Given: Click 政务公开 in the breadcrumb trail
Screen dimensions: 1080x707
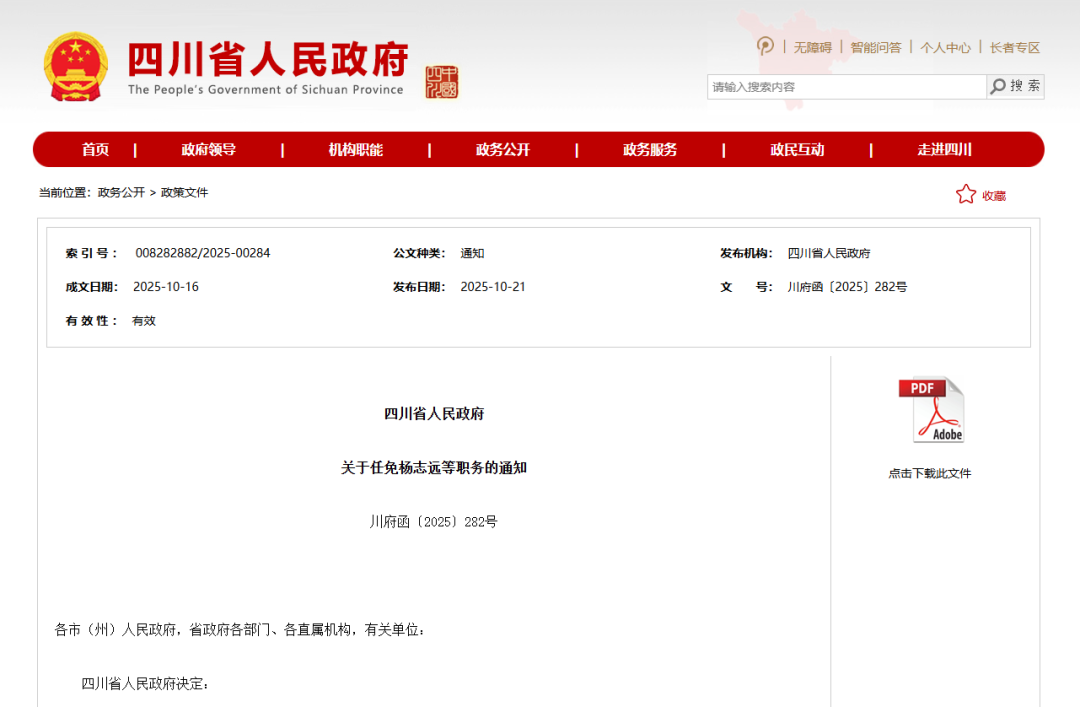Looking at the screenshot, I should pyautogui.click(x=118, y=192).
